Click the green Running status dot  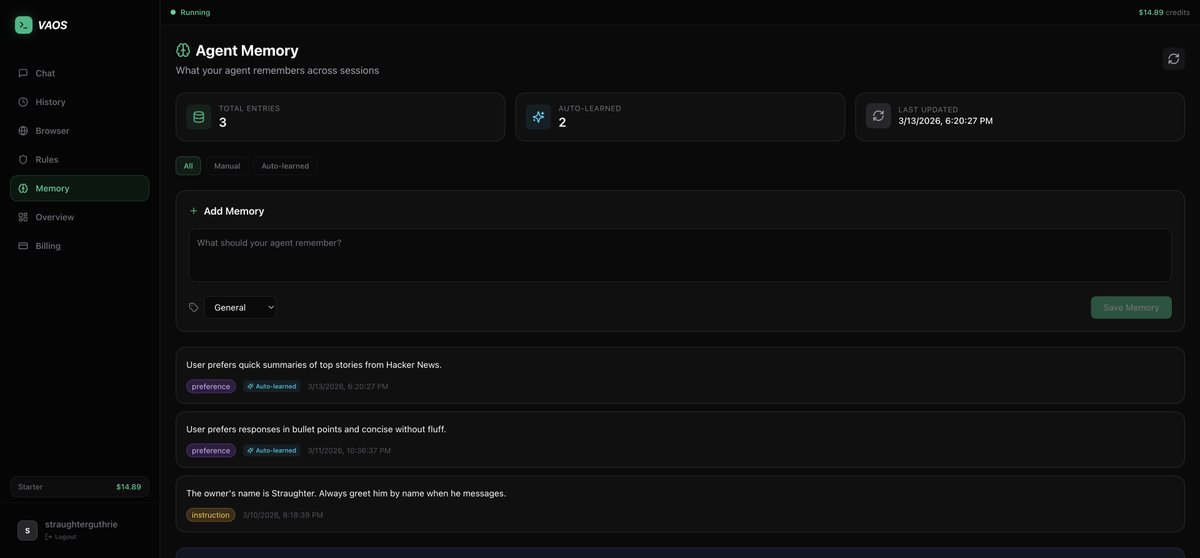(x=173, y=12)
